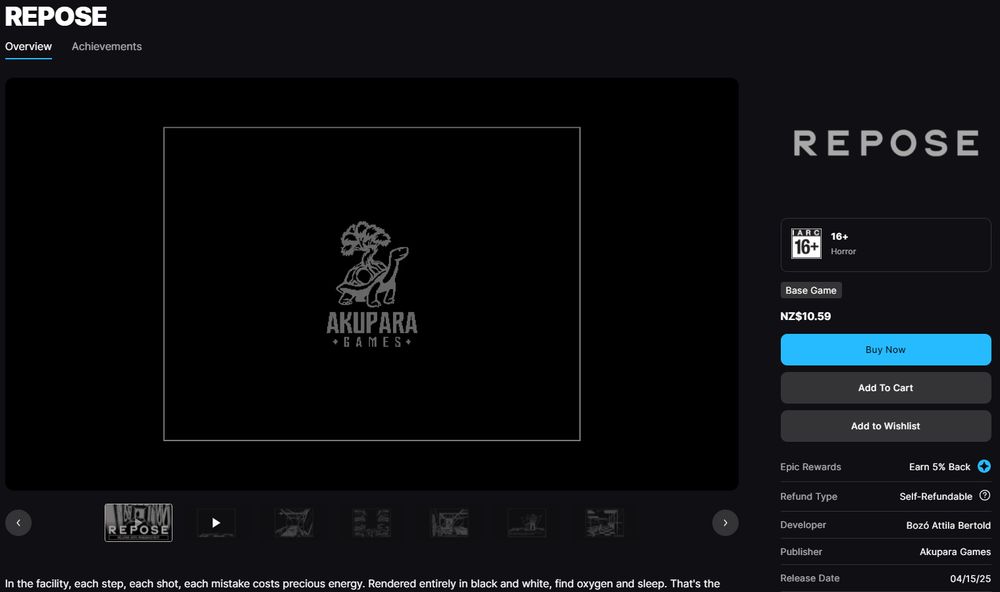Click the release date 04/15/25

pos(970,579)
